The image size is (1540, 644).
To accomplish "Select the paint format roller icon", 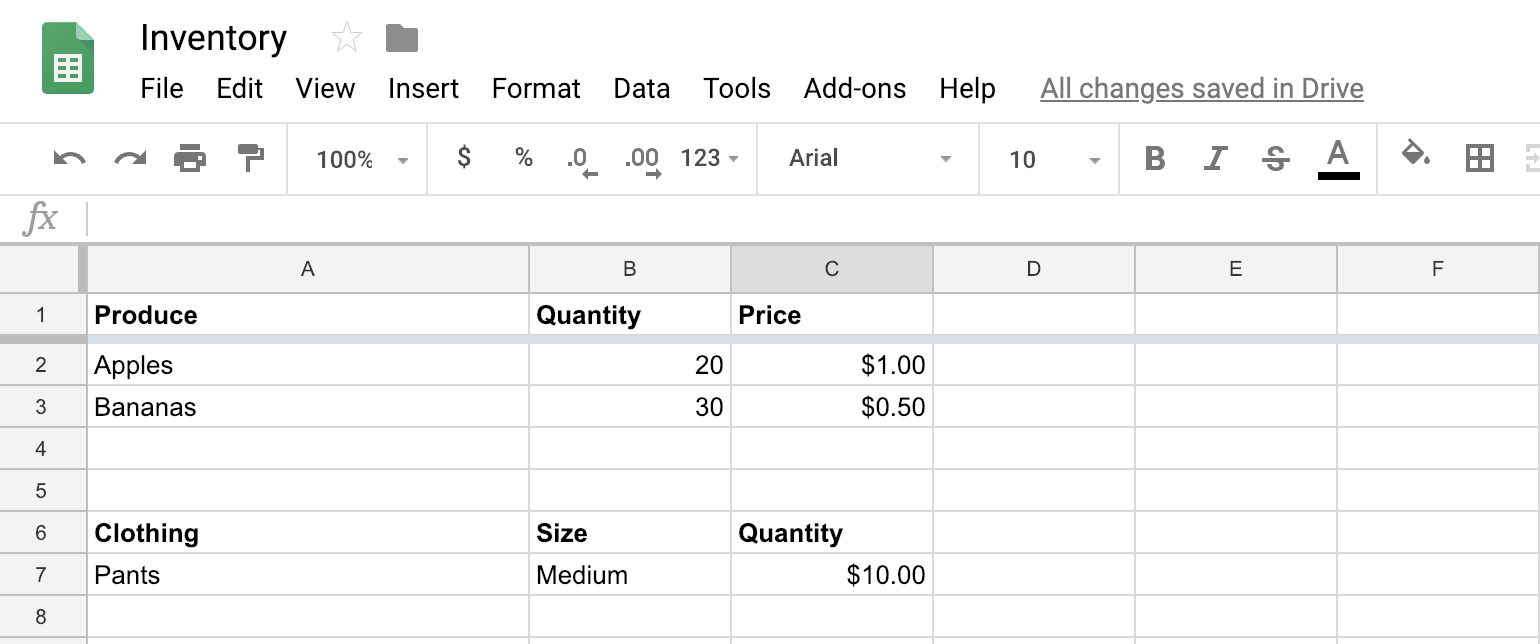I will point(250,158).
